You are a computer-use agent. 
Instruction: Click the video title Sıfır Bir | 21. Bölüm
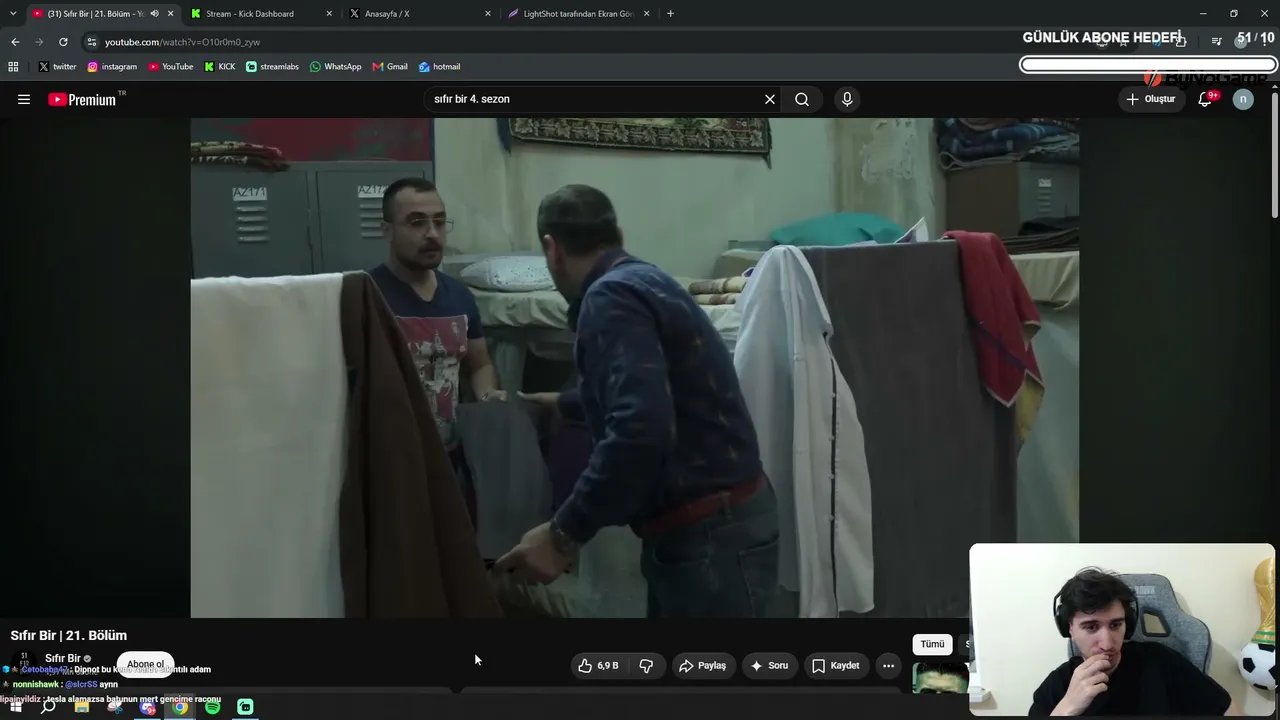[x=69, y=635]
